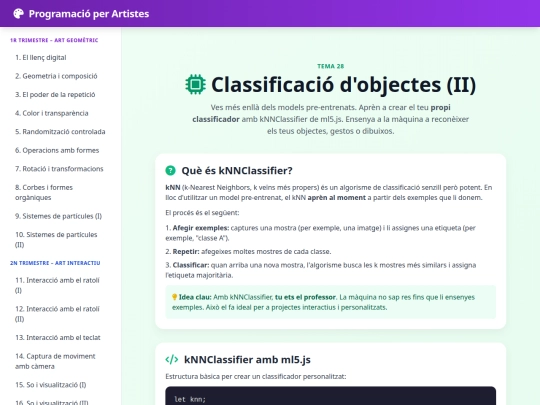540x405 pixels.
Task: Click the palette logo icon in header
Action: (x=18, y=14)
